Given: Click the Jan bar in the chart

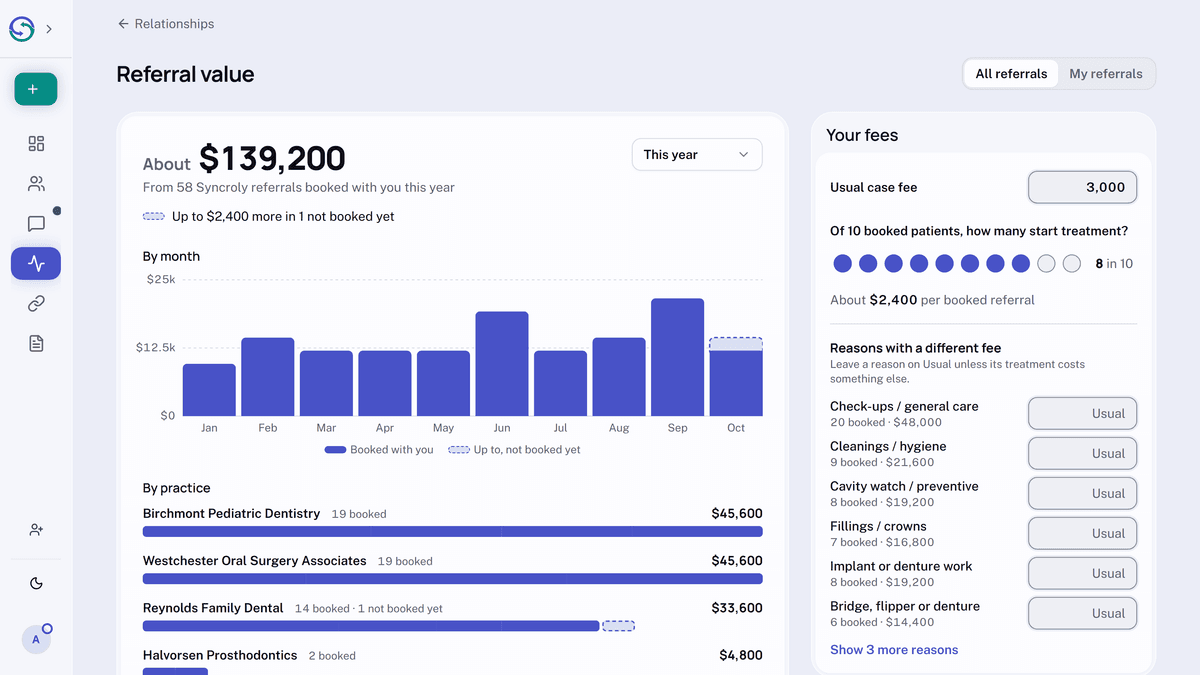Looking at the screenshot, I should (209, 390).
